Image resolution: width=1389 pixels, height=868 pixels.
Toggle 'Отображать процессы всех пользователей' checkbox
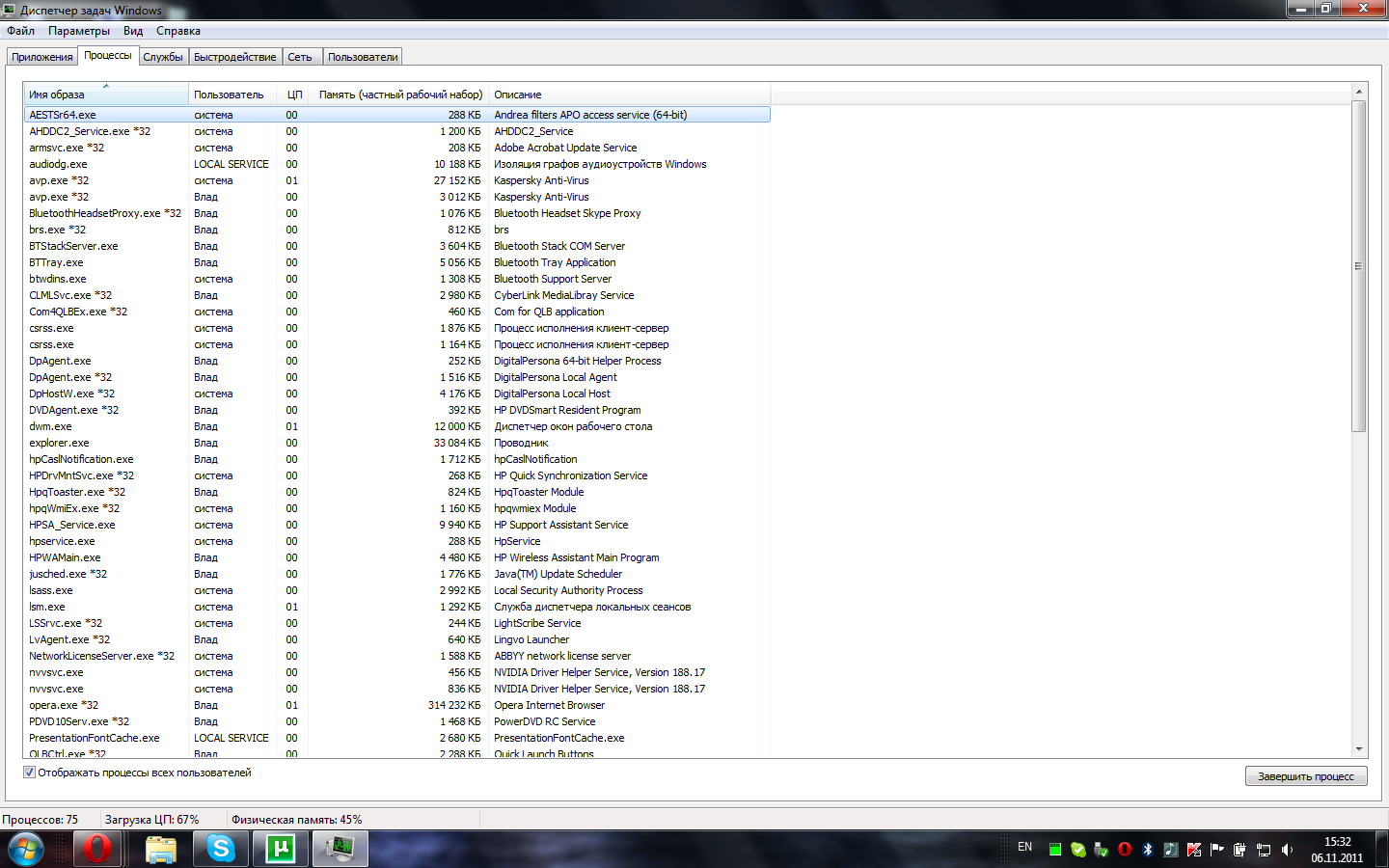coord(29,773)
